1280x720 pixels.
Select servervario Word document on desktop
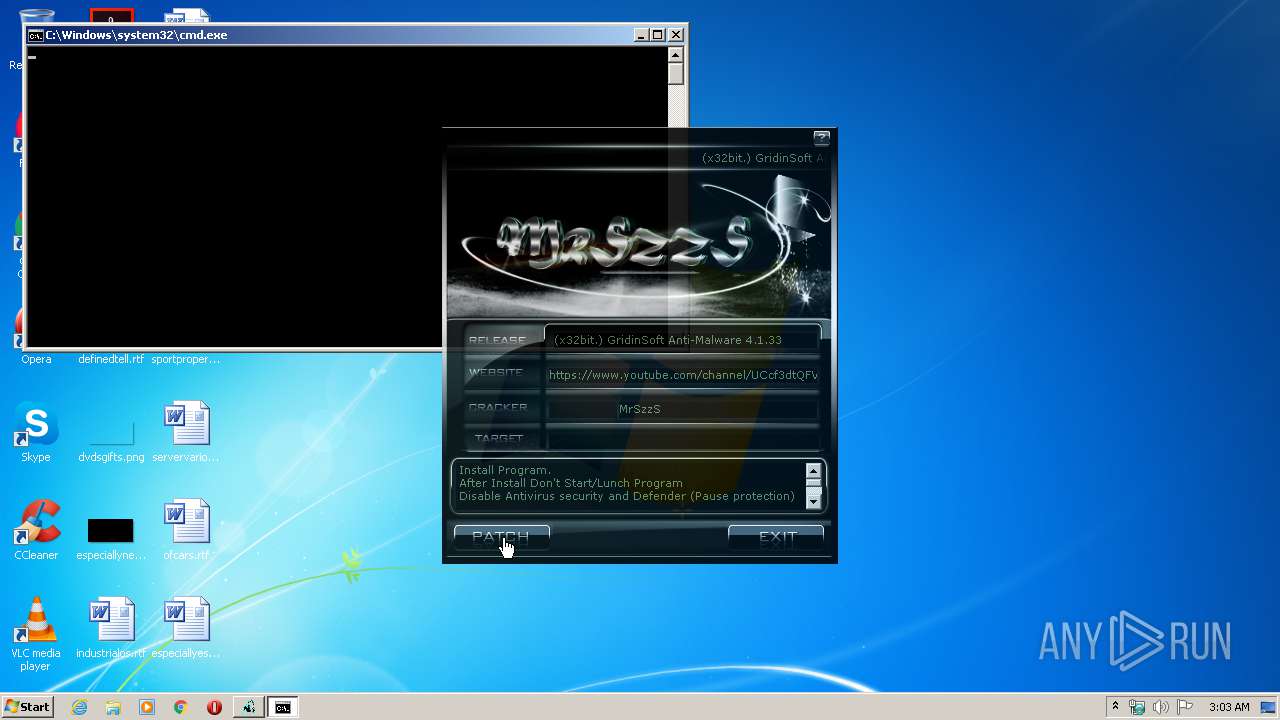pos(186,432)
